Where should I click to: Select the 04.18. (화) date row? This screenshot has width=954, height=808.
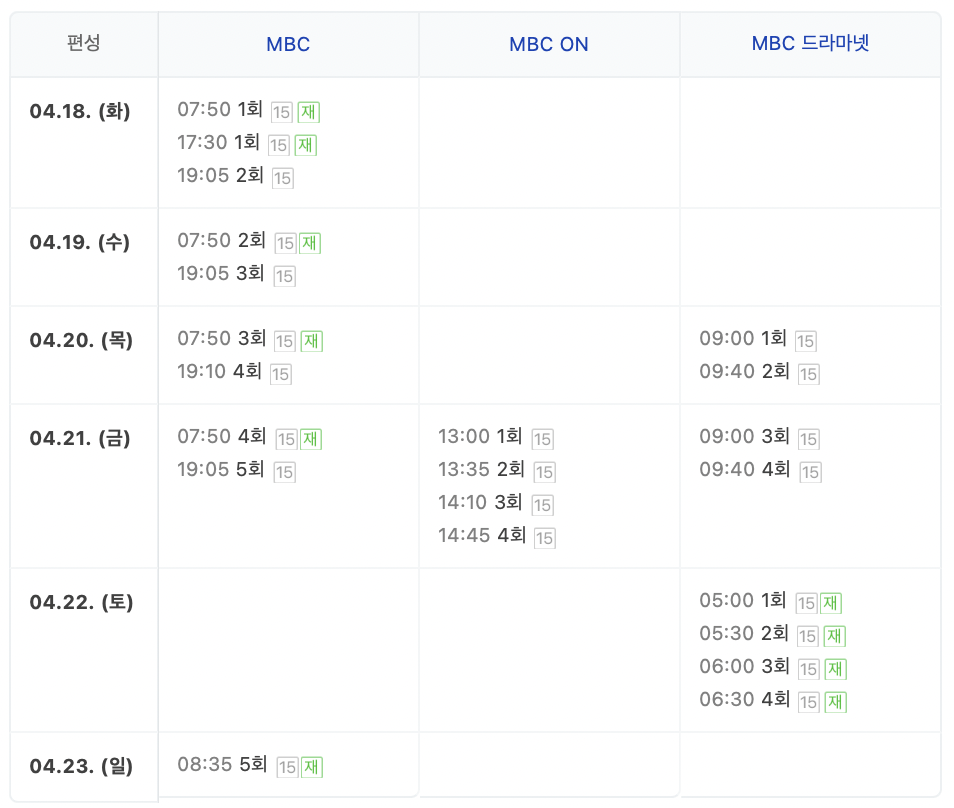(x=80, y=111)
